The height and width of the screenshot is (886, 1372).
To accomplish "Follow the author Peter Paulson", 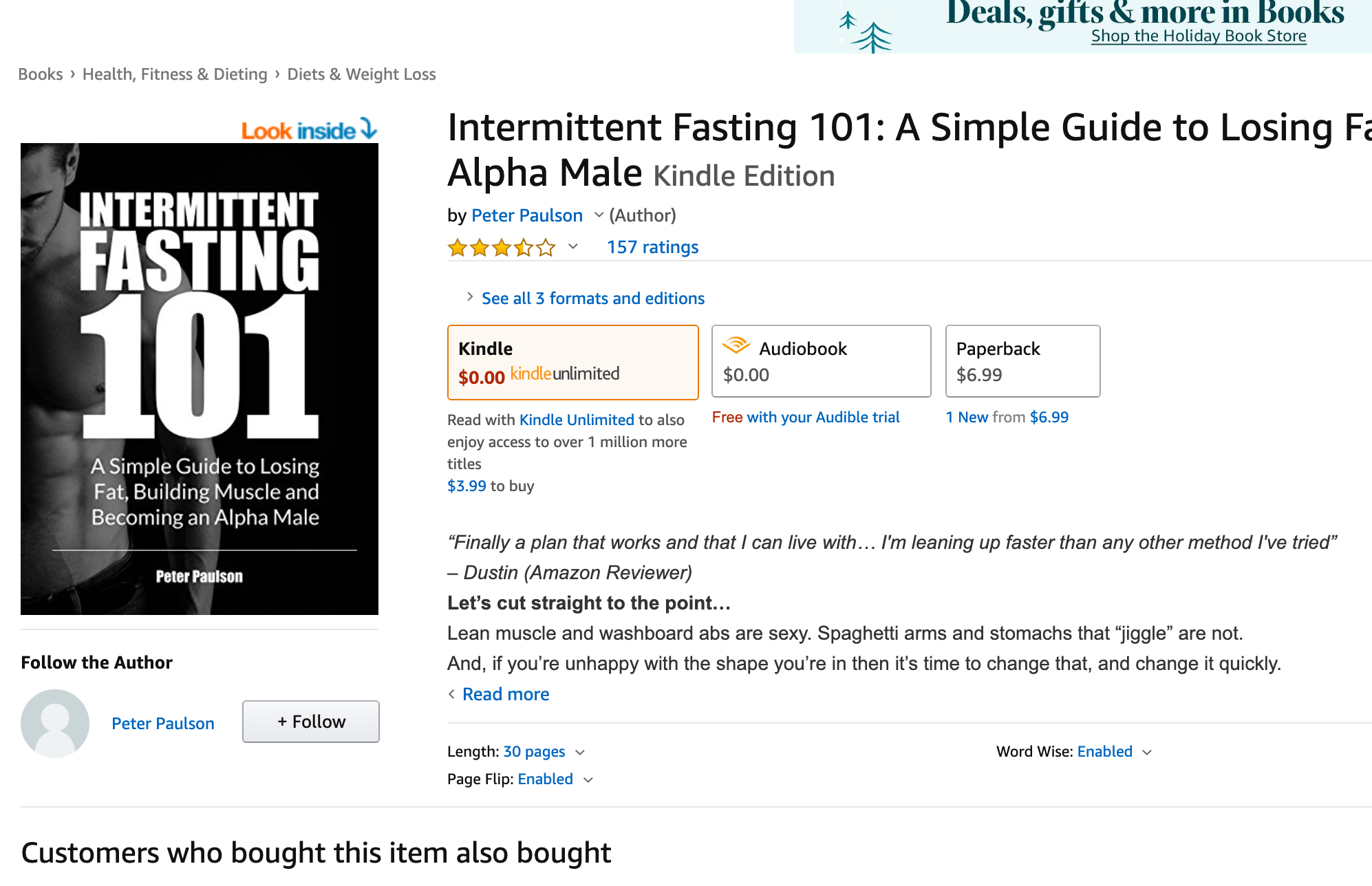I will (x=311, y=722).
